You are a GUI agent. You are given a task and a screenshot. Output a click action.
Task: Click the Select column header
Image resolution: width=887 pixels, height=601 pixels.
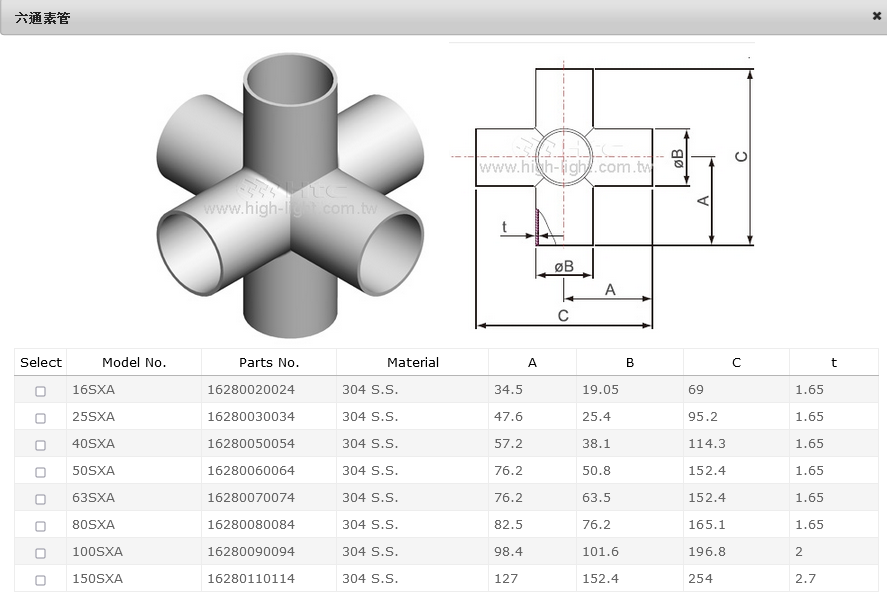pyautogui.click(x=41, y=363)
